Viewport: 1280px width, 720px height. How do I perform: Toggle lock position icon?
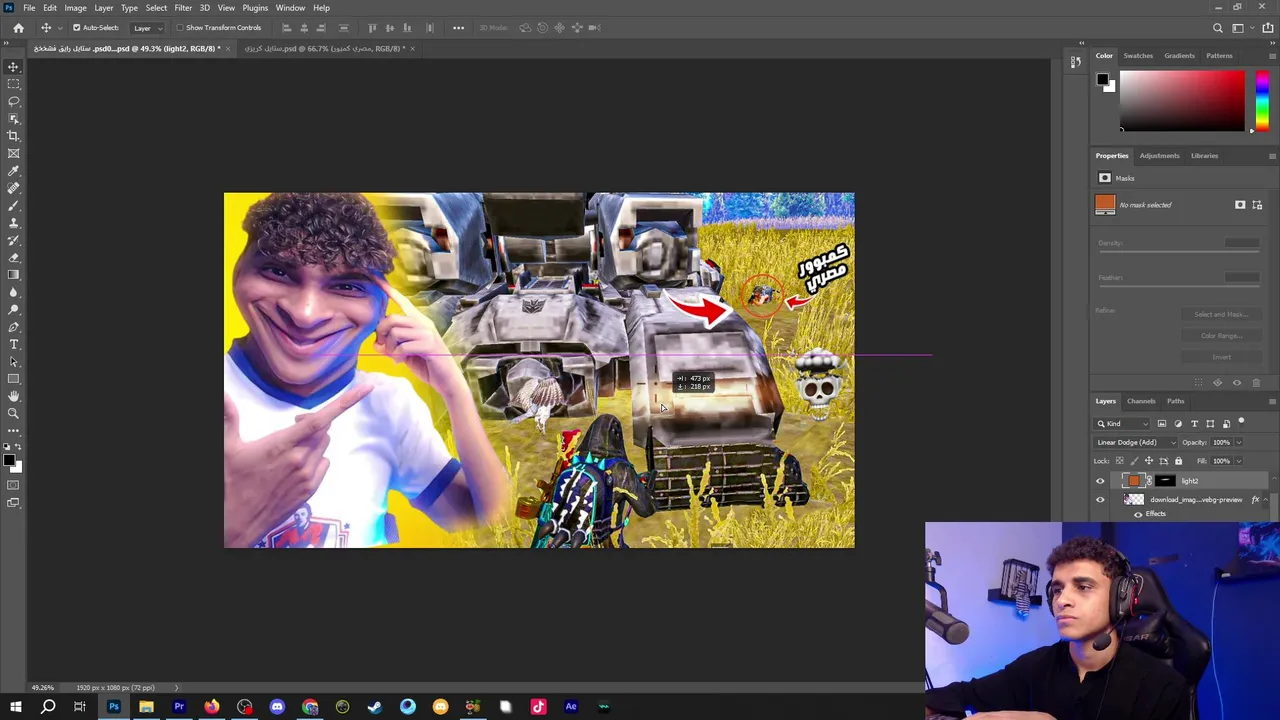[1148, 461]
